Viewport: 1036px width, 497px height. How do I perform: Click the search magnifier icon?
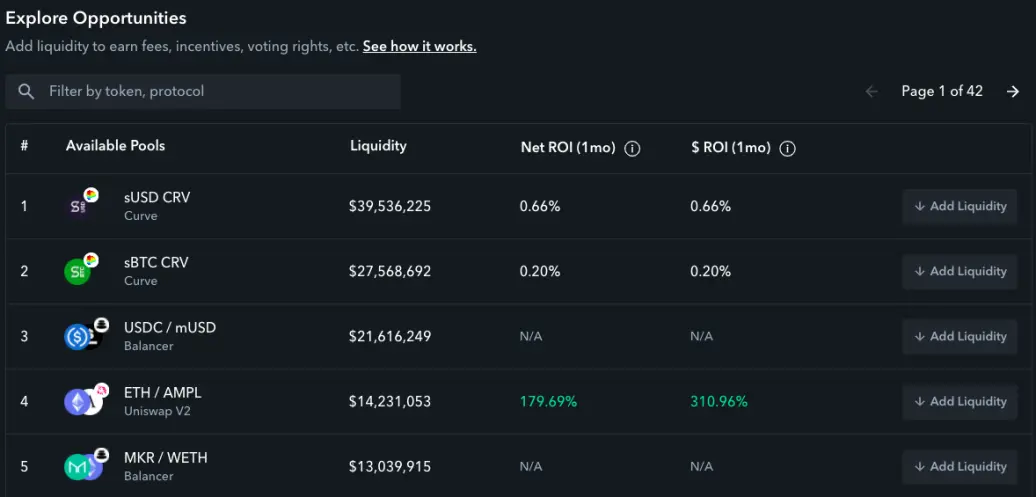[x=26, y=92]
